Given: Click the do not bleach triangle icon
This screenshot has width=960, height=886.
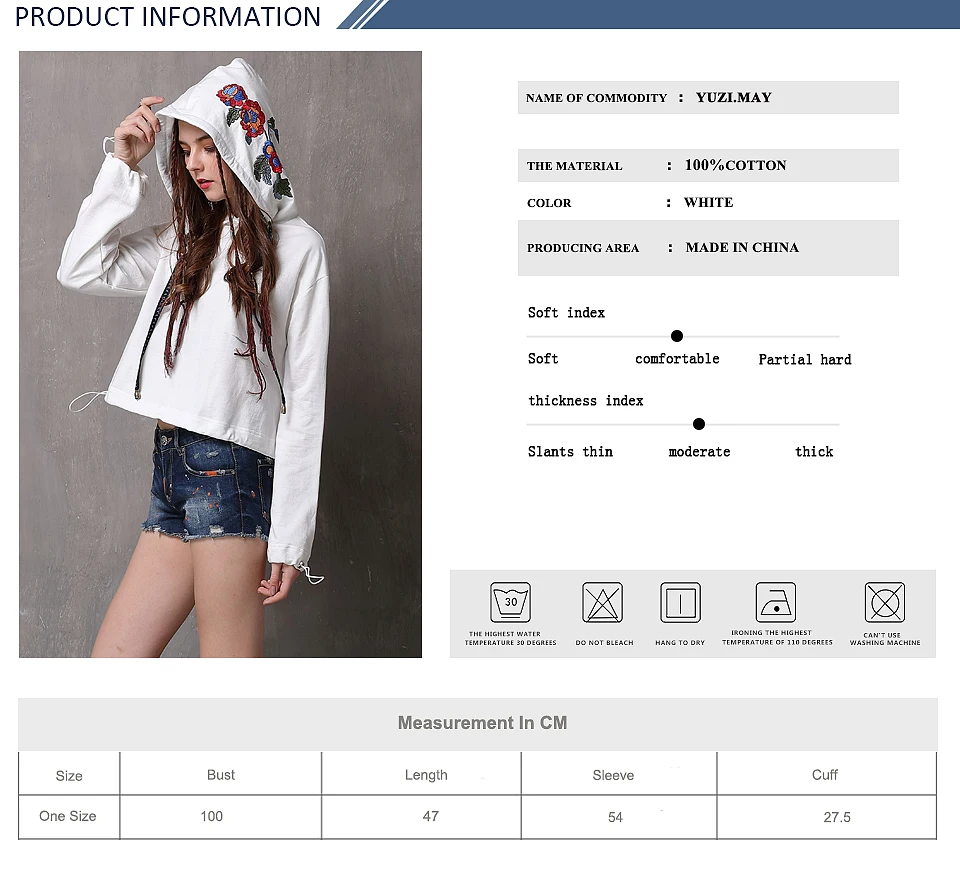Looking at the screenshot, I should [602, 603].
